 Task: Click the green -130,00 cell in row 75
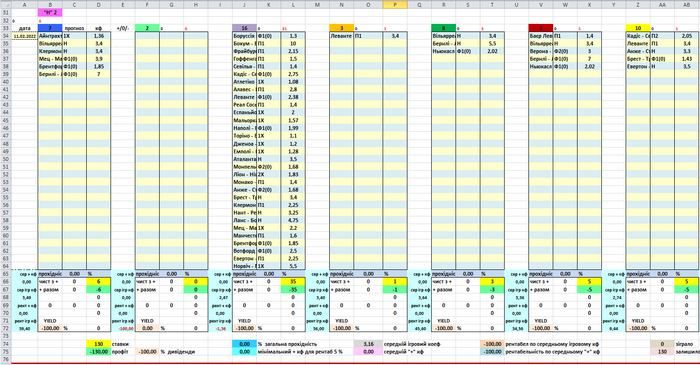tap(99, 352)
